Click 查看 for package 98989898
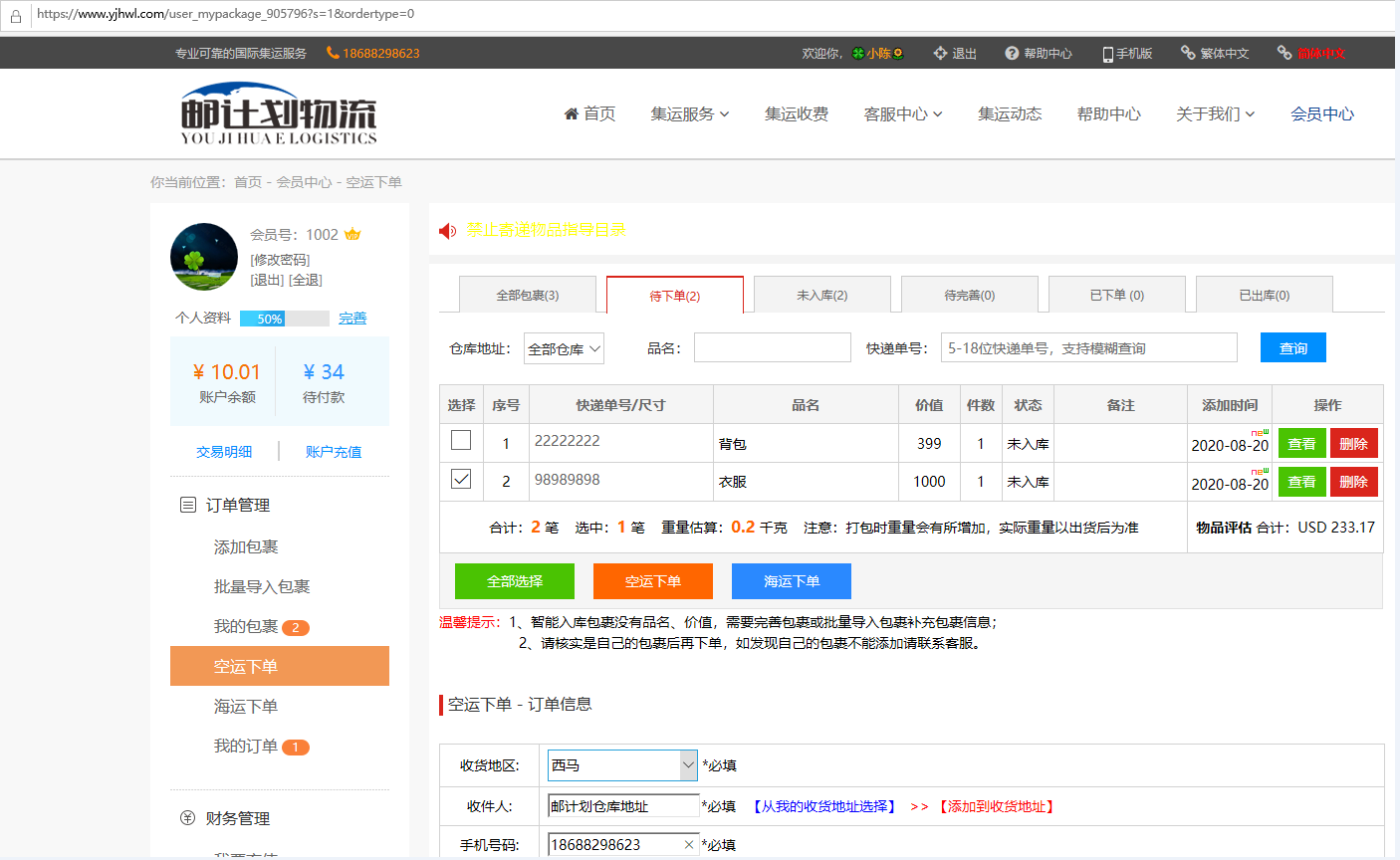 pyautogui.click(x=1302, y=482)
